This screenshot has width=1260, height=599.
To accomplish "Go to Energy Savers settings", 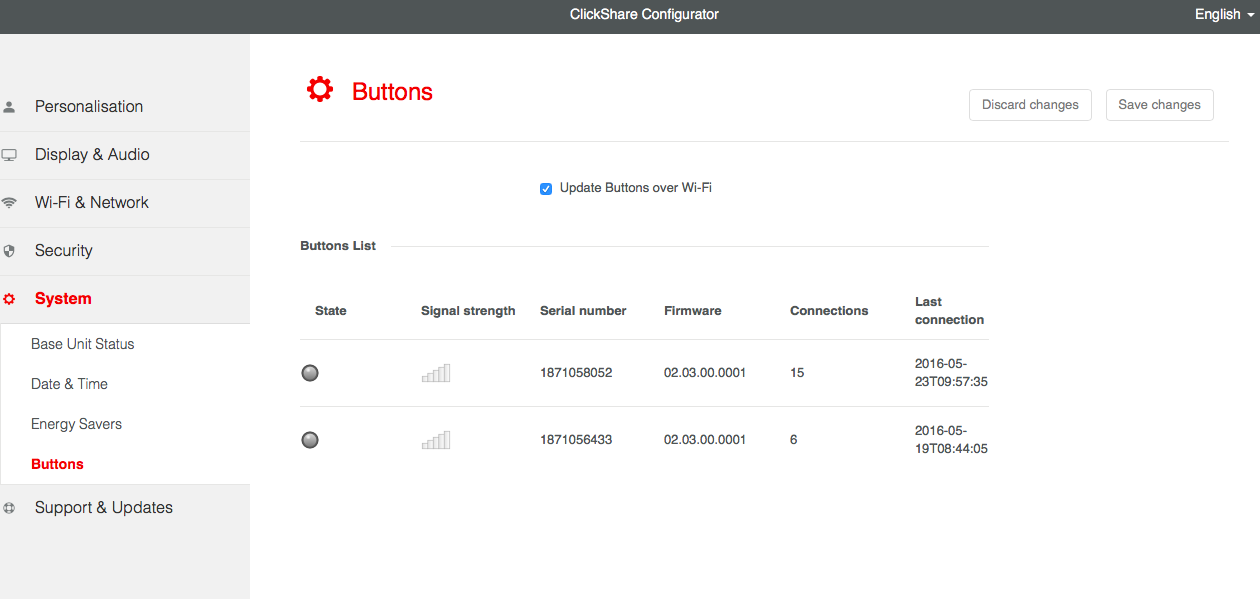I will coord(77,424).
